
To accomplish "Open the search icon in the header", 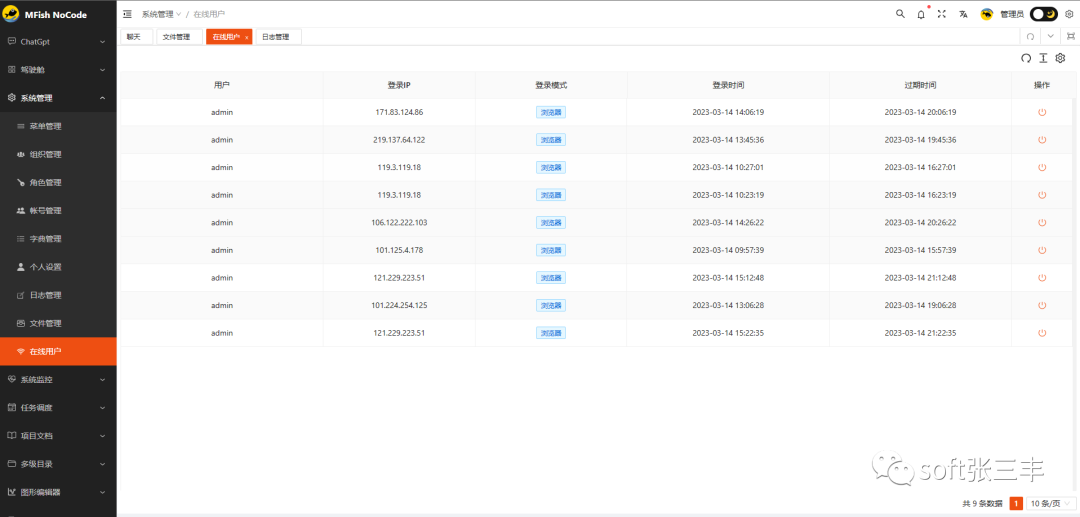I will (900, 14).
